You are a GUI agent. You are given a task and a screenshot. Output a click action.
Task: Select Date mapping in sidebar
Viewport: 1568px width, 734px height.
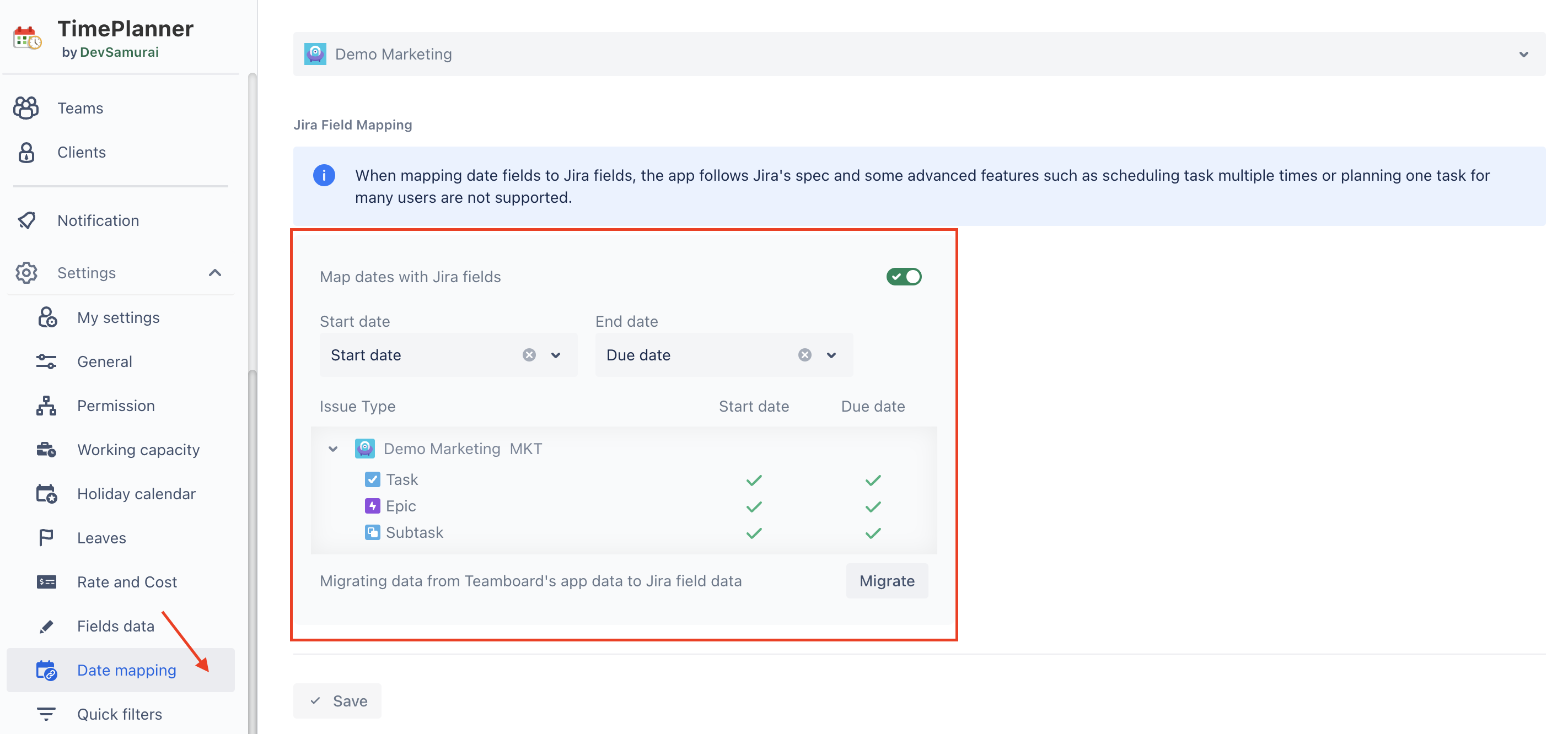point(121,670)
